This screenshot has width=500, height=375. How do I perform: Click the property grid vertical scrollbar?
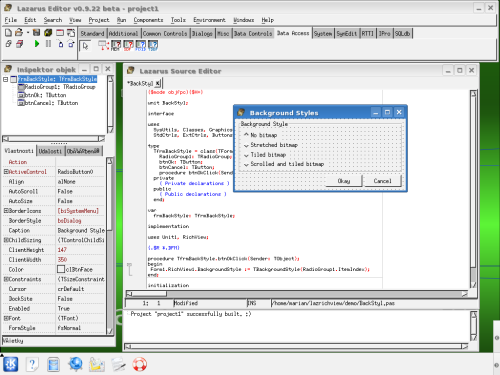coord(110,246)
